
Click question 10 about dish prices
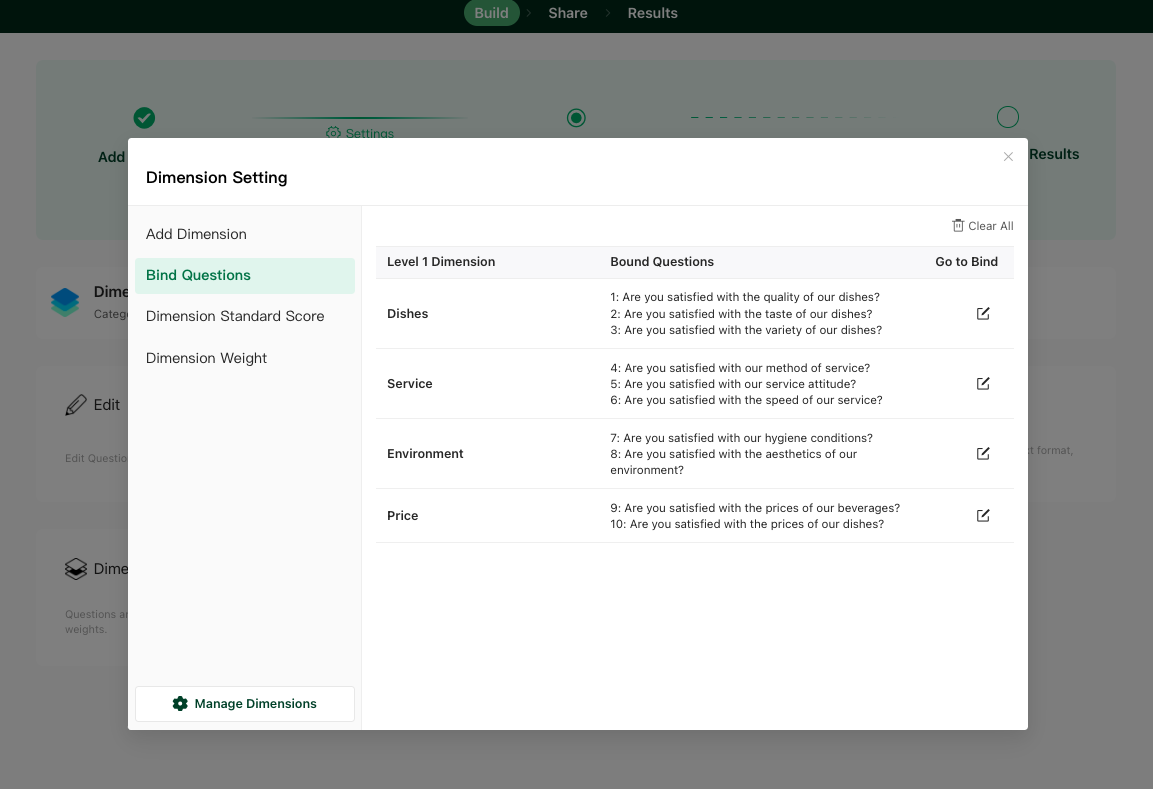pyautogui.click(x=747, y=524)
